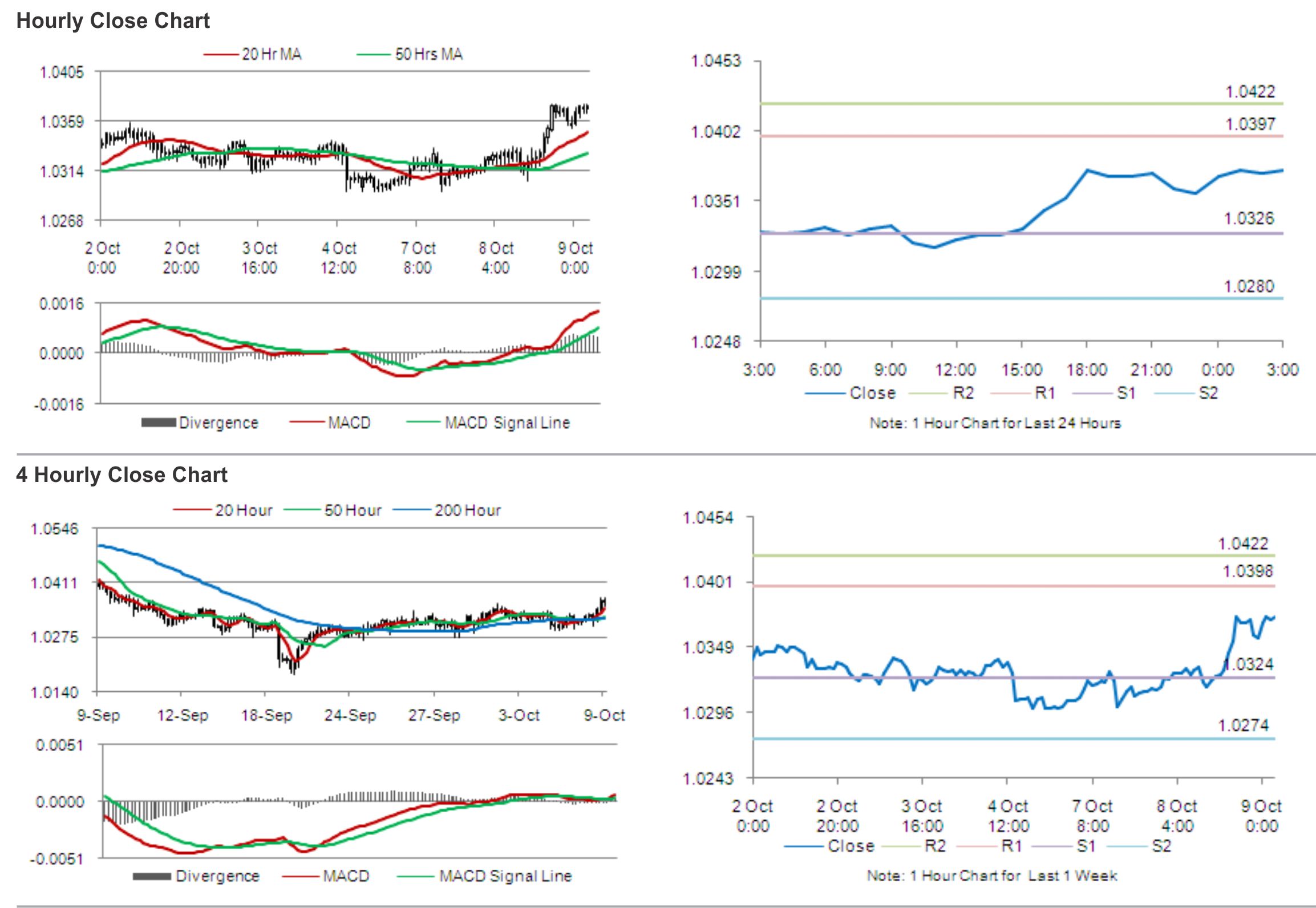Click the 9-Oct date axis label
Screen dimensions: 1316x908
point(604,715)
